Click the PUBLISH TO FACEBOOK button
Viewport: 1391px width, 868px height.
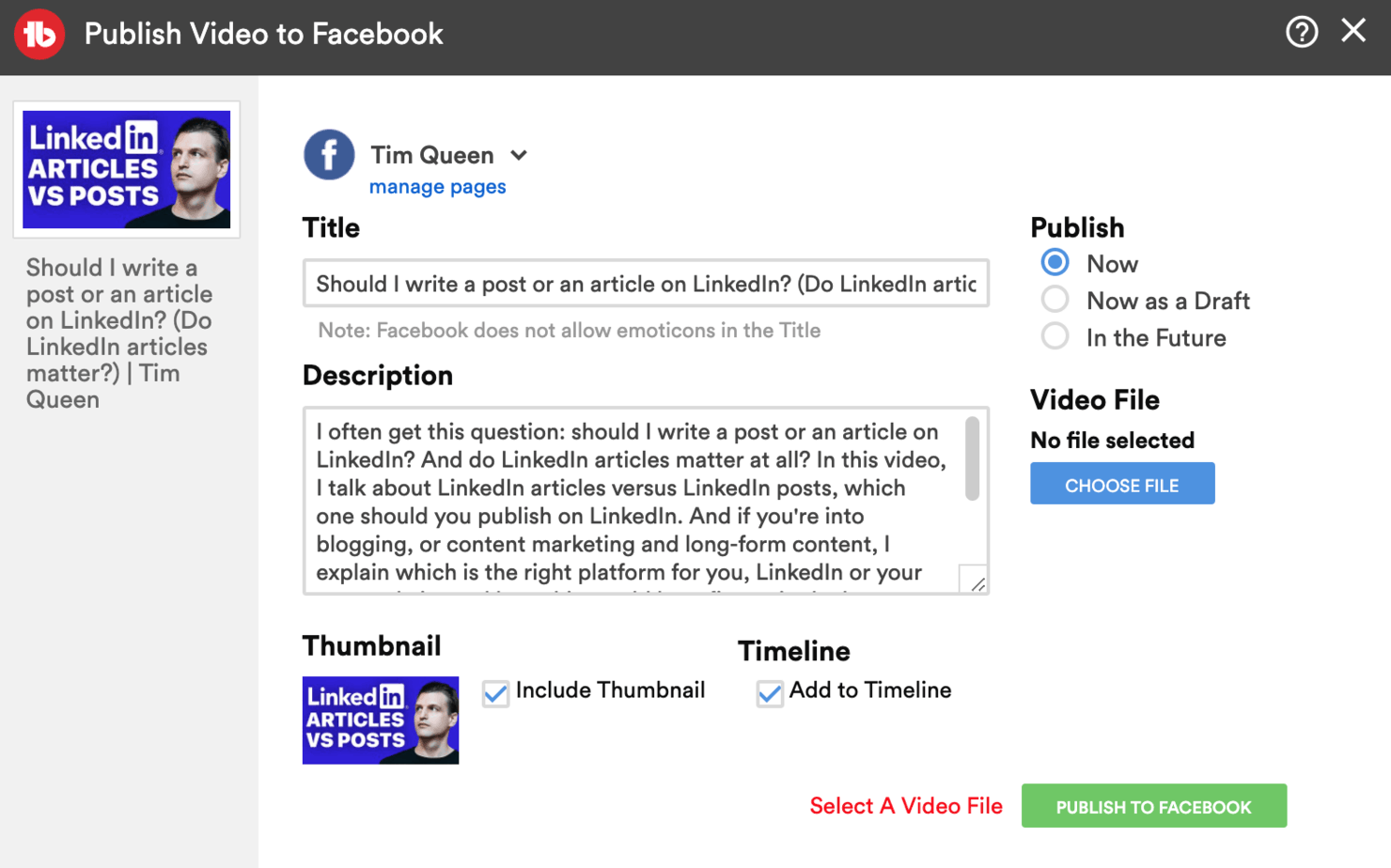[1154, 806]
